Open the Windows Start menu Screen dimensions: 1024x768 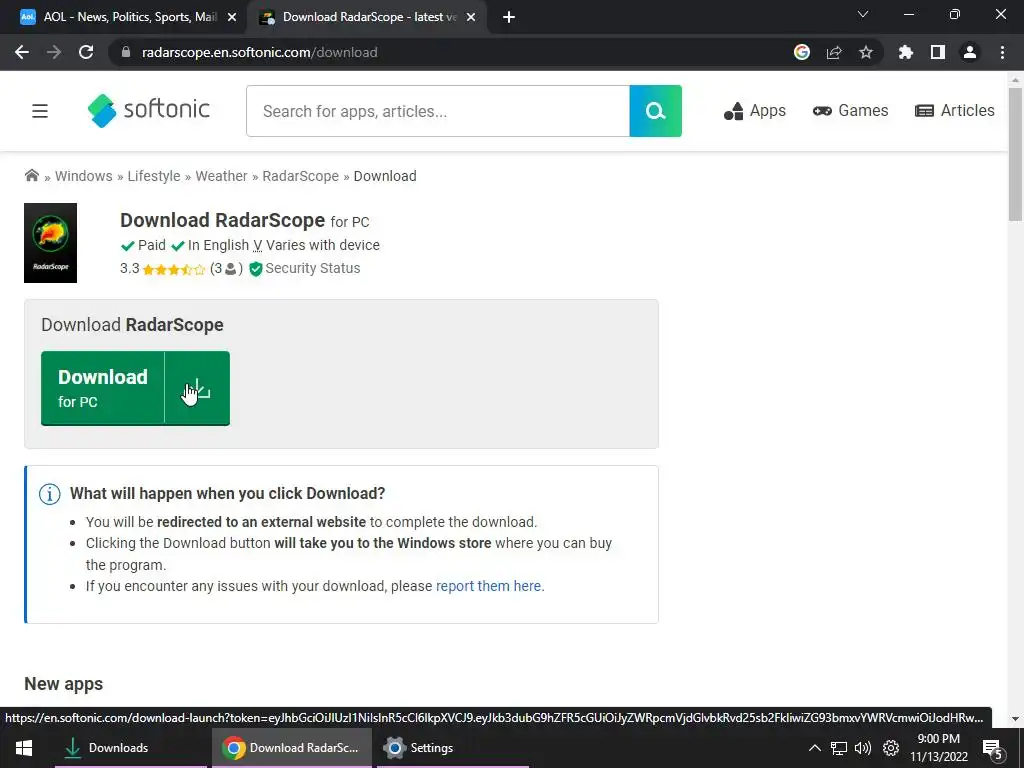[x=24, y=748]
